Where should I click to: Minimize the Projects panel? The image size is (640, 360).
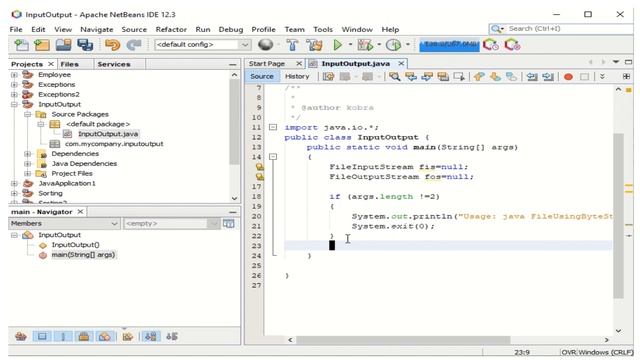point(233,64)
